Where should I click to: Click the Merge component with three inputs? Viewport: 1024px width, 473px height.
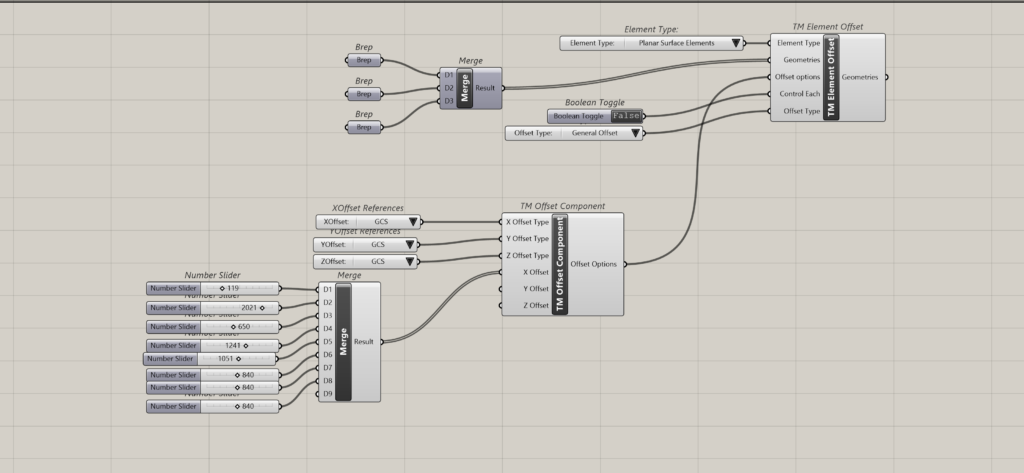tap(464, 88)
